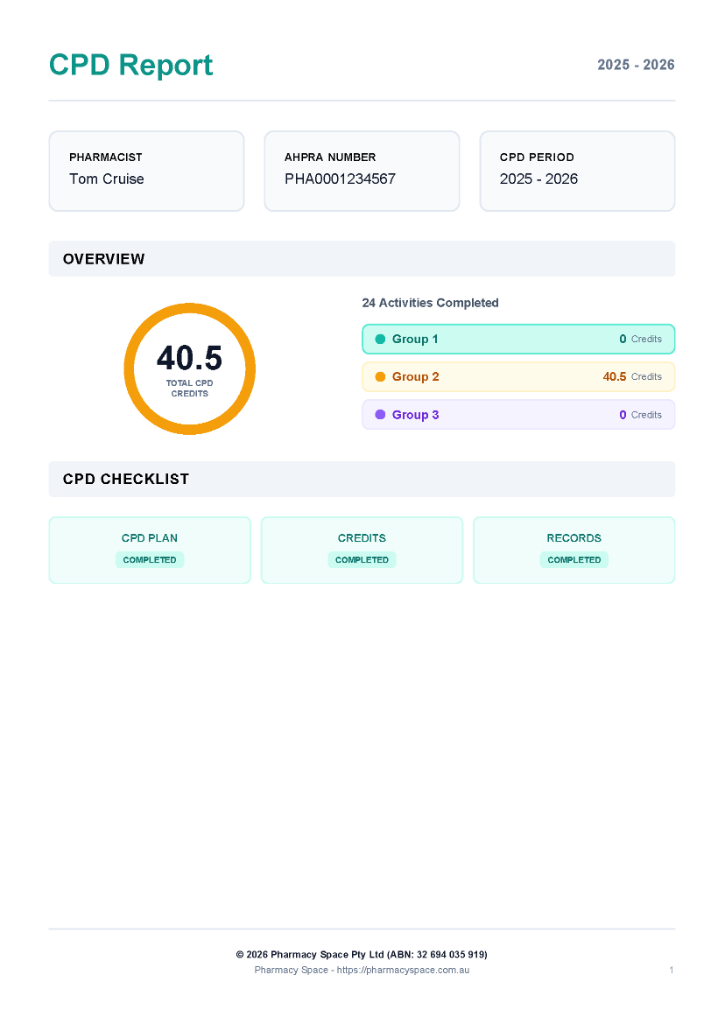Open the pharmacyspace.com.au footer link
The image size is (724, 1024).
point(403,970)
